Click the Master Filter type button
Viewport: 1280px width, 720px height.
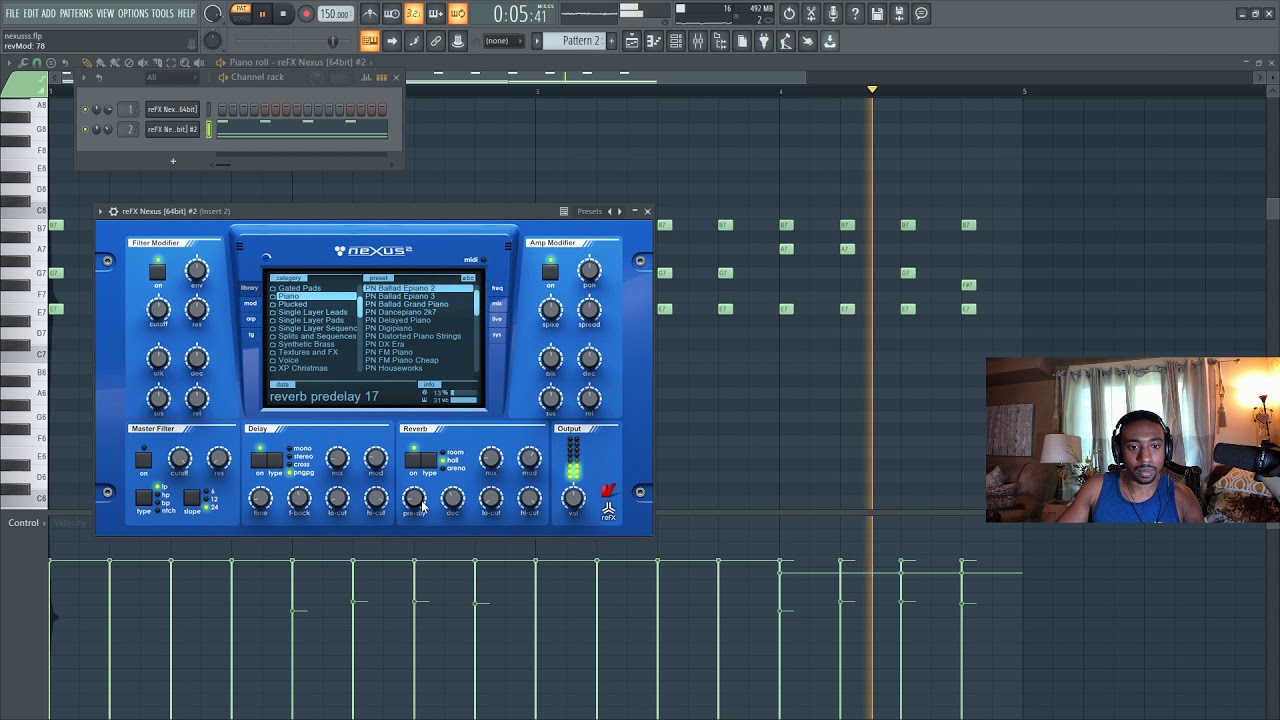pyautogui.click(x=143, y=498)
